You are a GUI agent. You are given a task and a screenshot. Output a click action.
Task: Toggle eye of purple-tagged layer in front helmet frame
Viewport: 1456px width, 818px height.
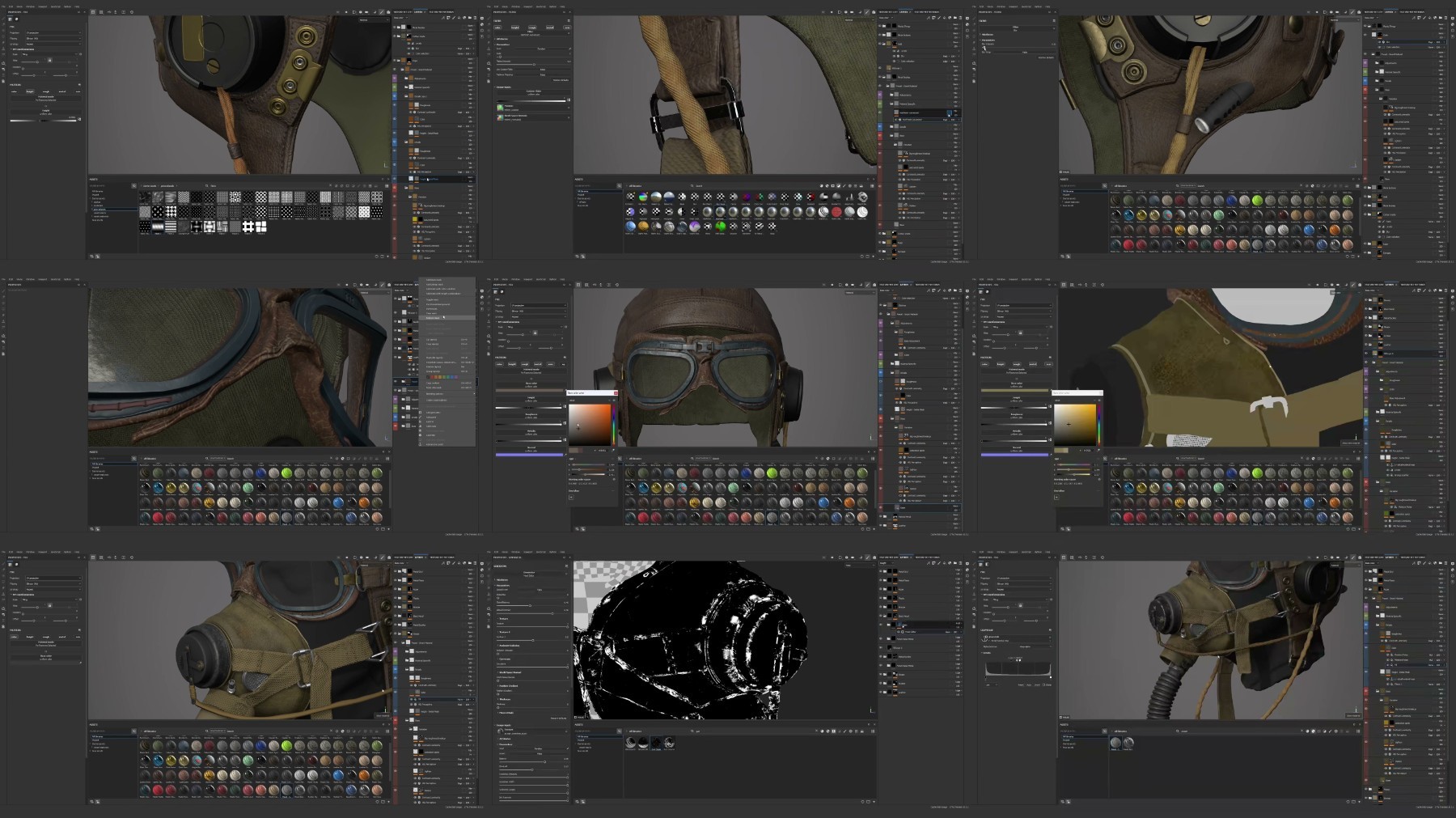[x=882, y=324]
